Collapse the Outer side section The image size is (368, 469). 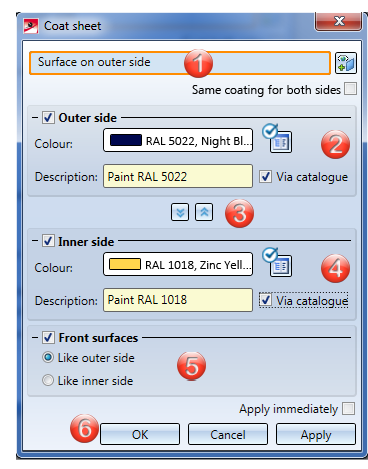(x=35, y=118)
